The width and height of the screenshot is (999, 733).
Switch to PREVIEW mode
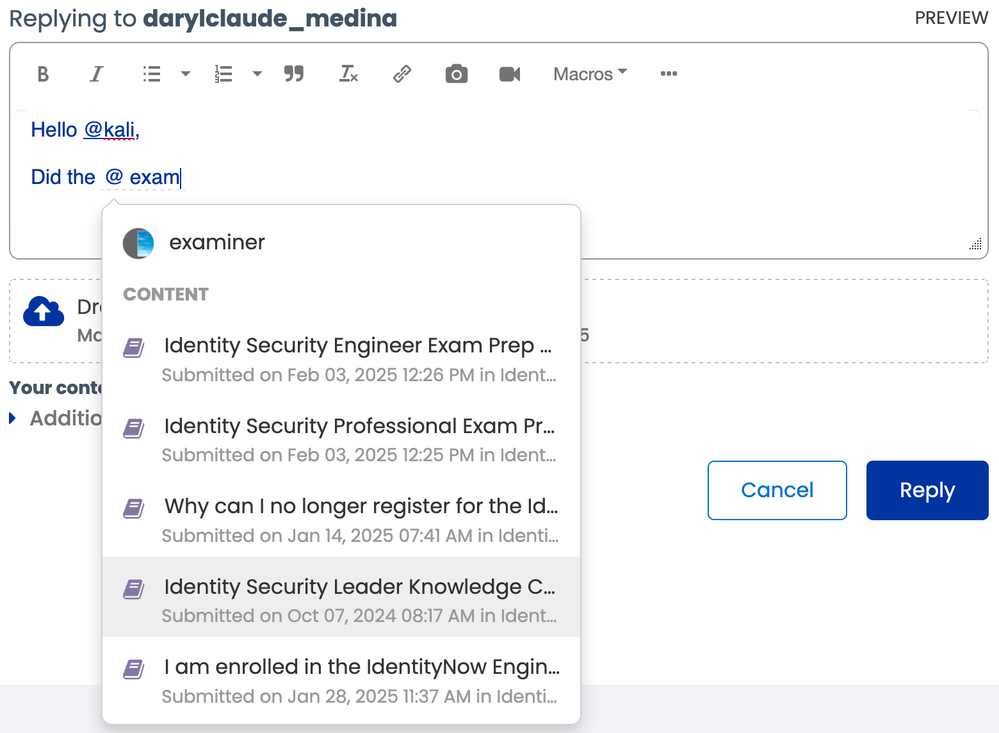951,19
